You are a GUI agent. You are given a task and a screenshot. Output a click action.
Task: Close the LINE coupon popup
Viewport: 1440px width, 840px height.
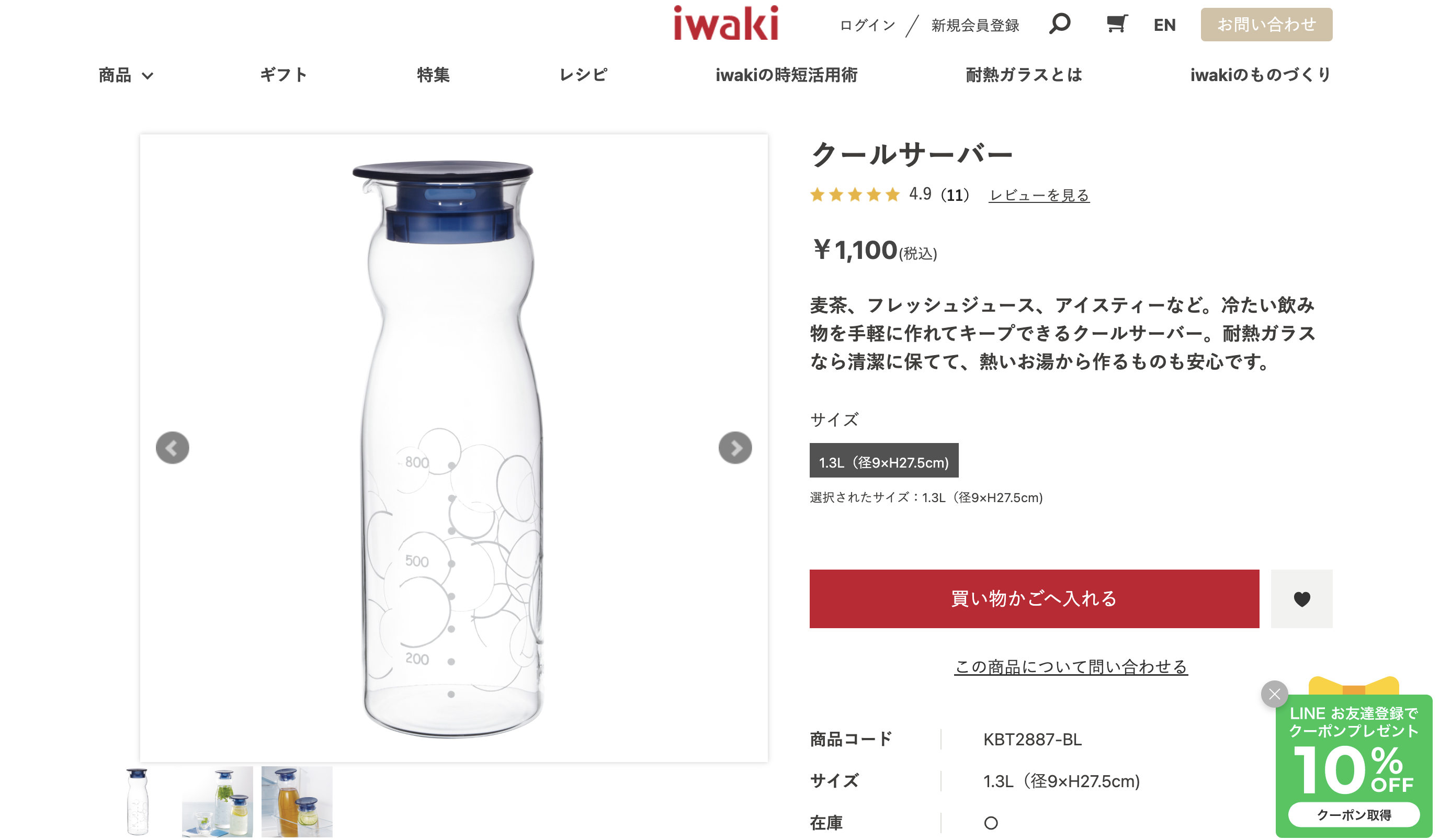pos(1274,694)
